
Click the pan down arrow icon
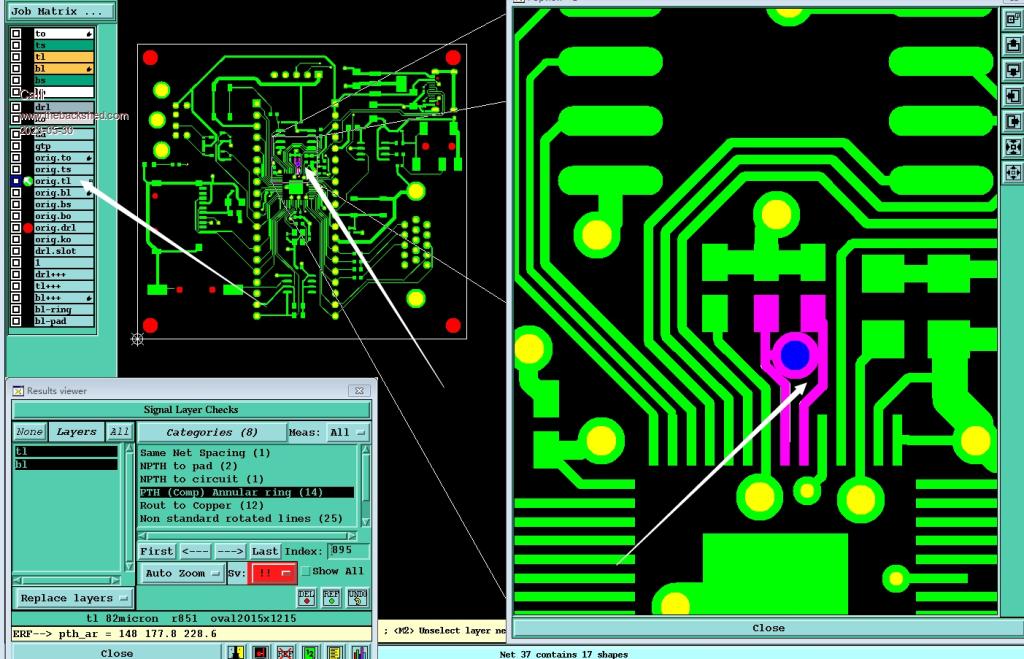1012,71
